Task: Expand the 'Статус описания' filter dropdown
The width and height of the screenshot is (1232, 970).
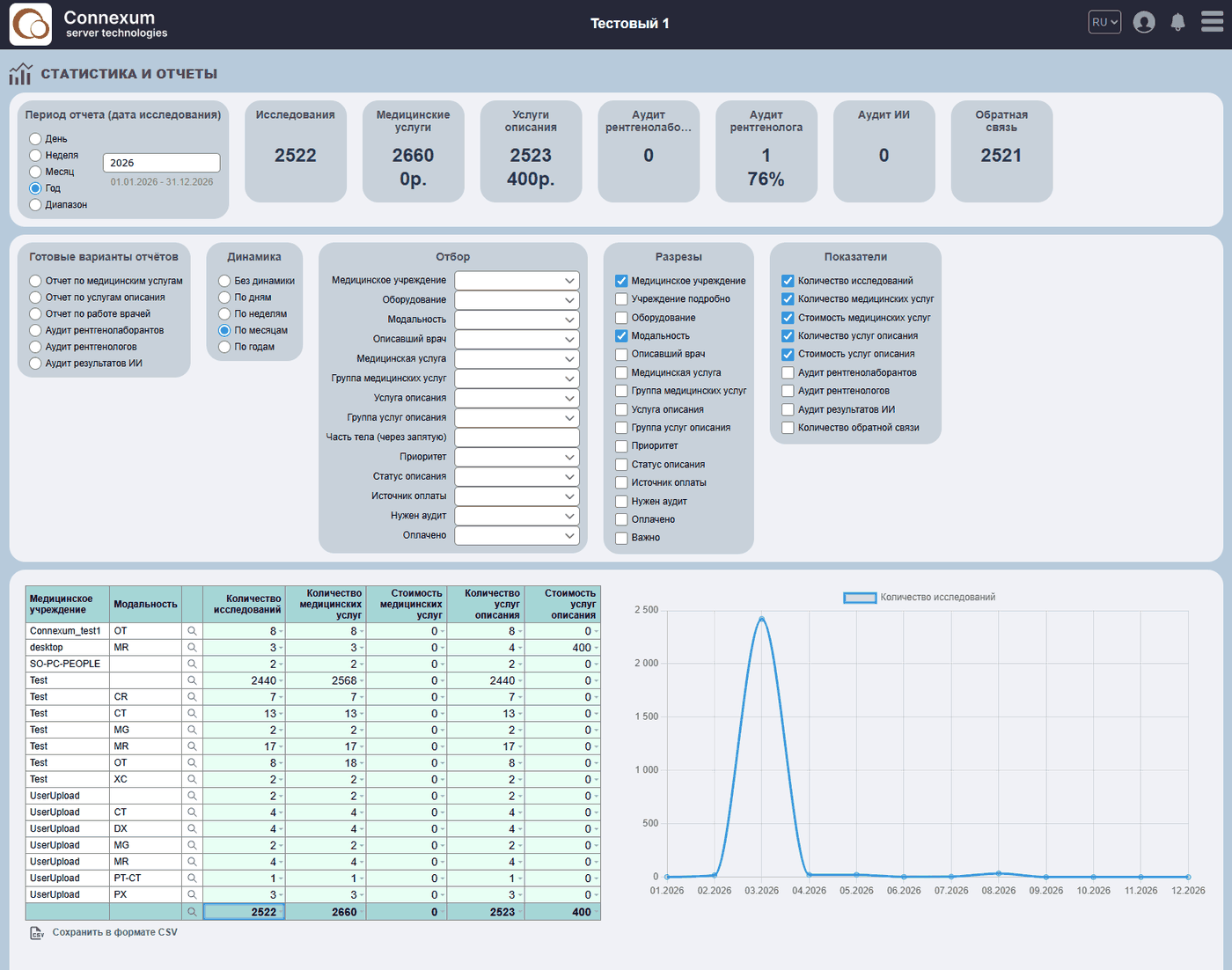Action: 517,476
